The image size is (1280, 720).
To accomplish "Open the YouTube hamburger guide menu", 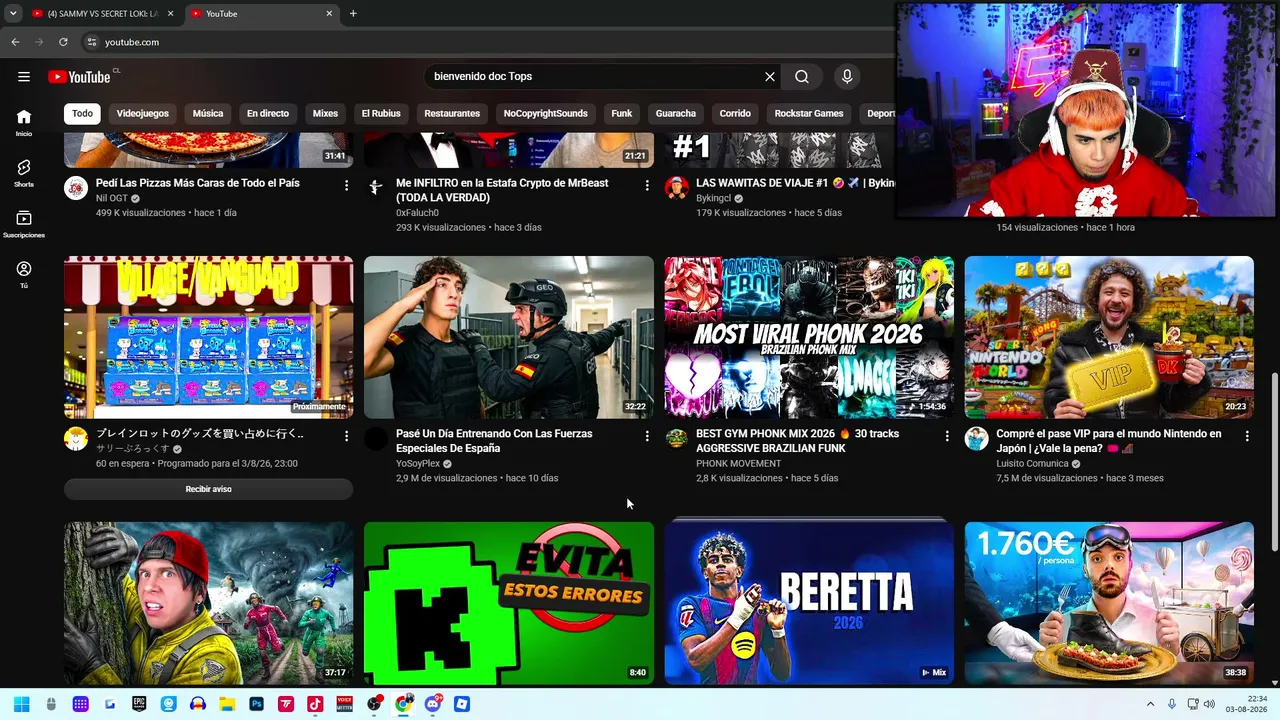I will [24, 77].
